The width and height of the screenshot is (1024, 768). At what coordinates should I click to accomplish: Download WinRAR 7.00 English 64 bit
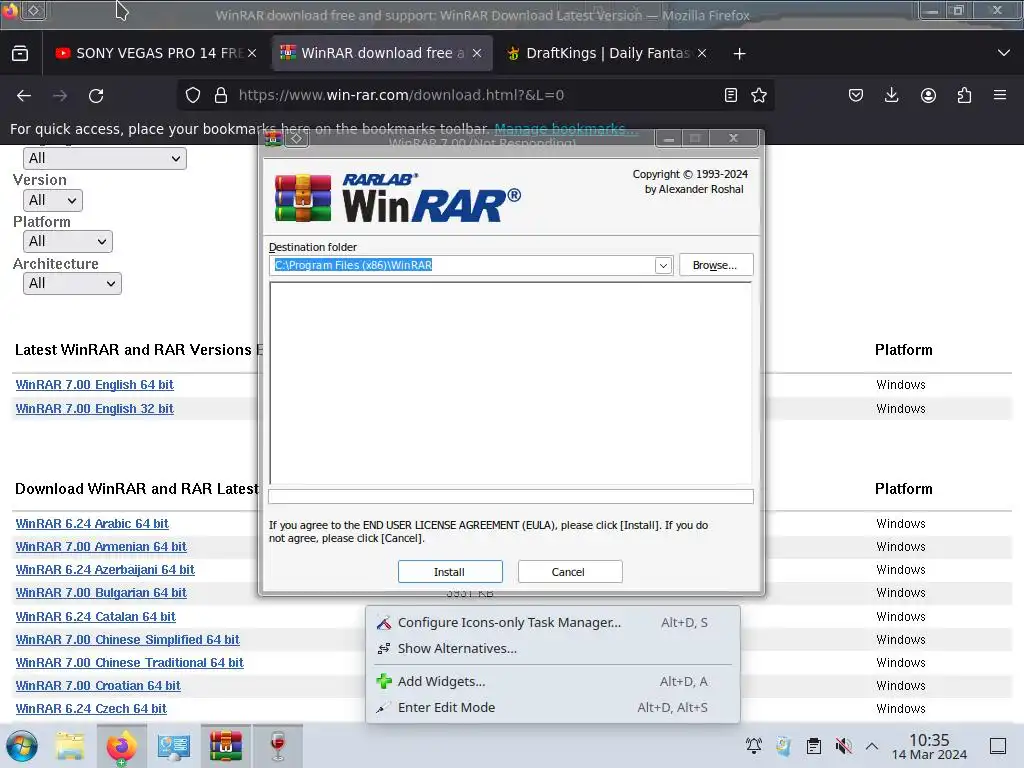tap(95, 385)
